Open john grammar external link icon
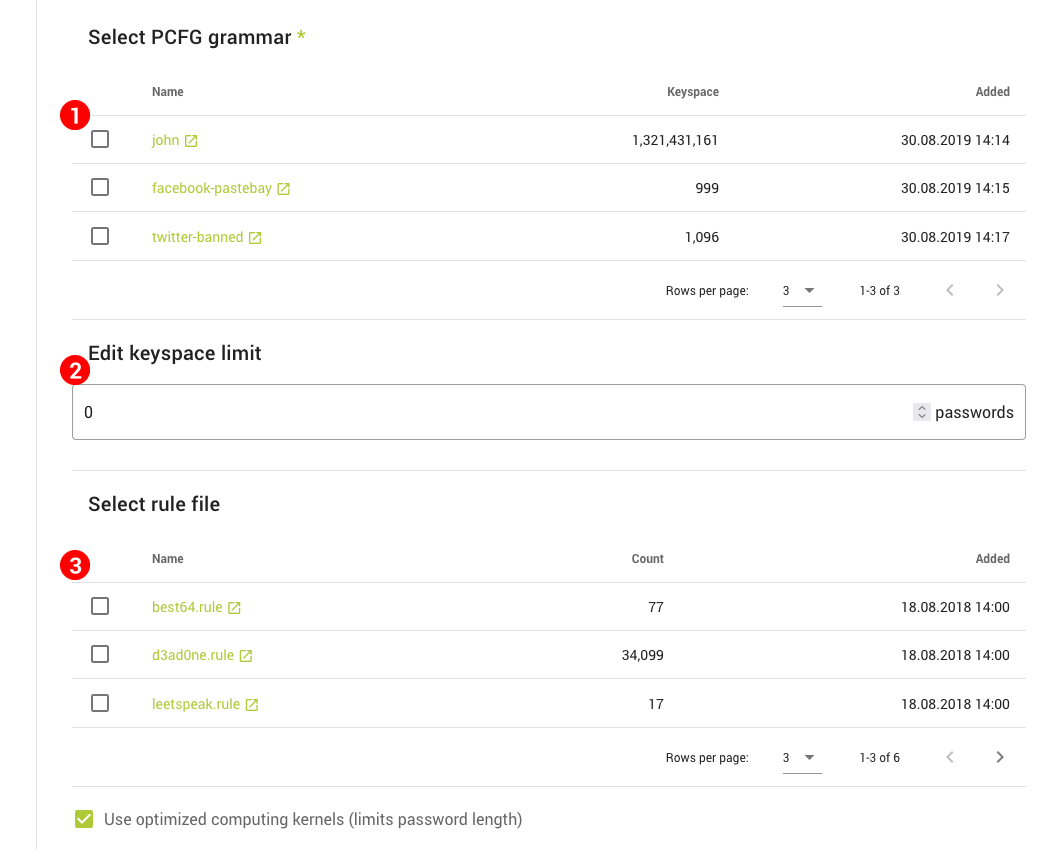 [x=191, y=141]
